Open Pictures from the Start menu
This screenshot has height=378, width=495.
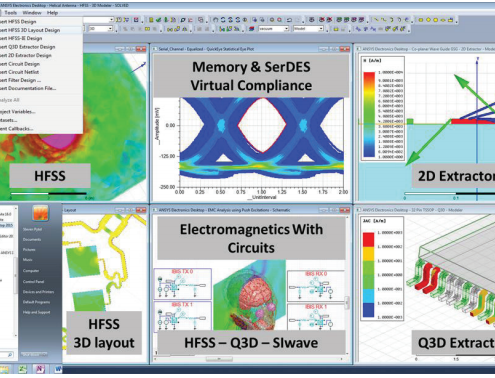(29, 249)
